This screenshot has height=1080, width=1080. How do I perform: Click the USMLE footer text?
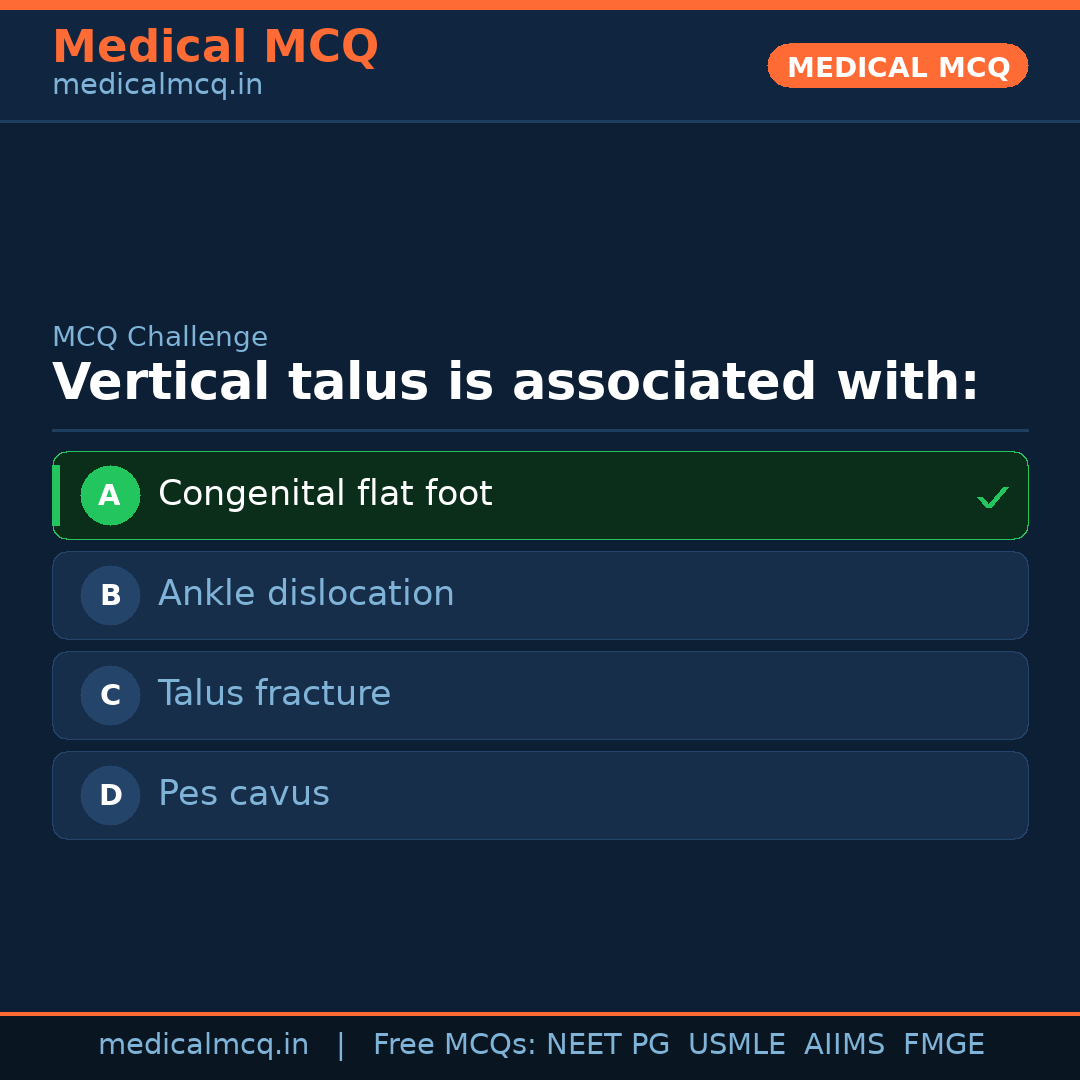point(737,1044)
